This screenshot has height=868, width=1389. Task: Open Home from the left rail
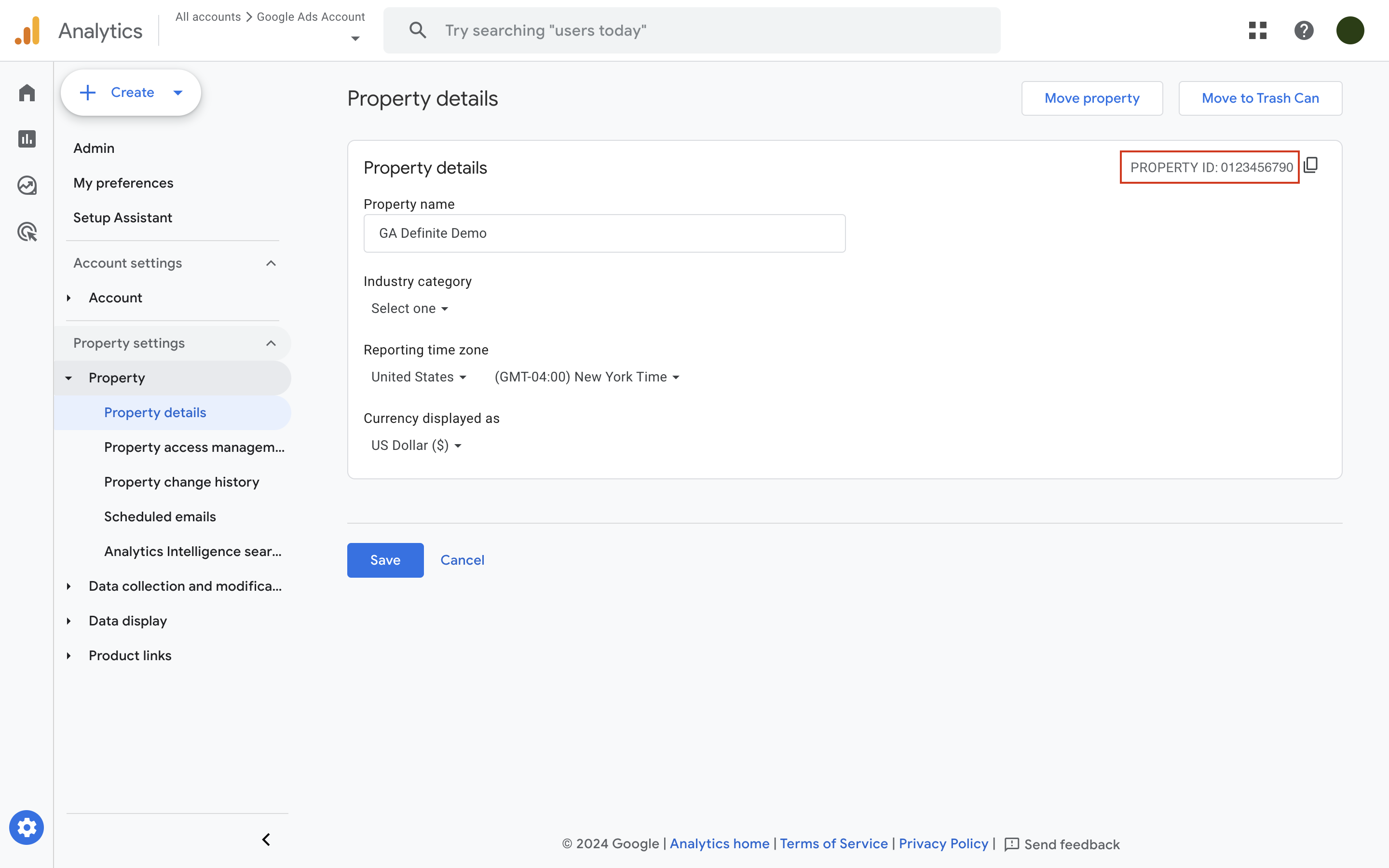27,93
